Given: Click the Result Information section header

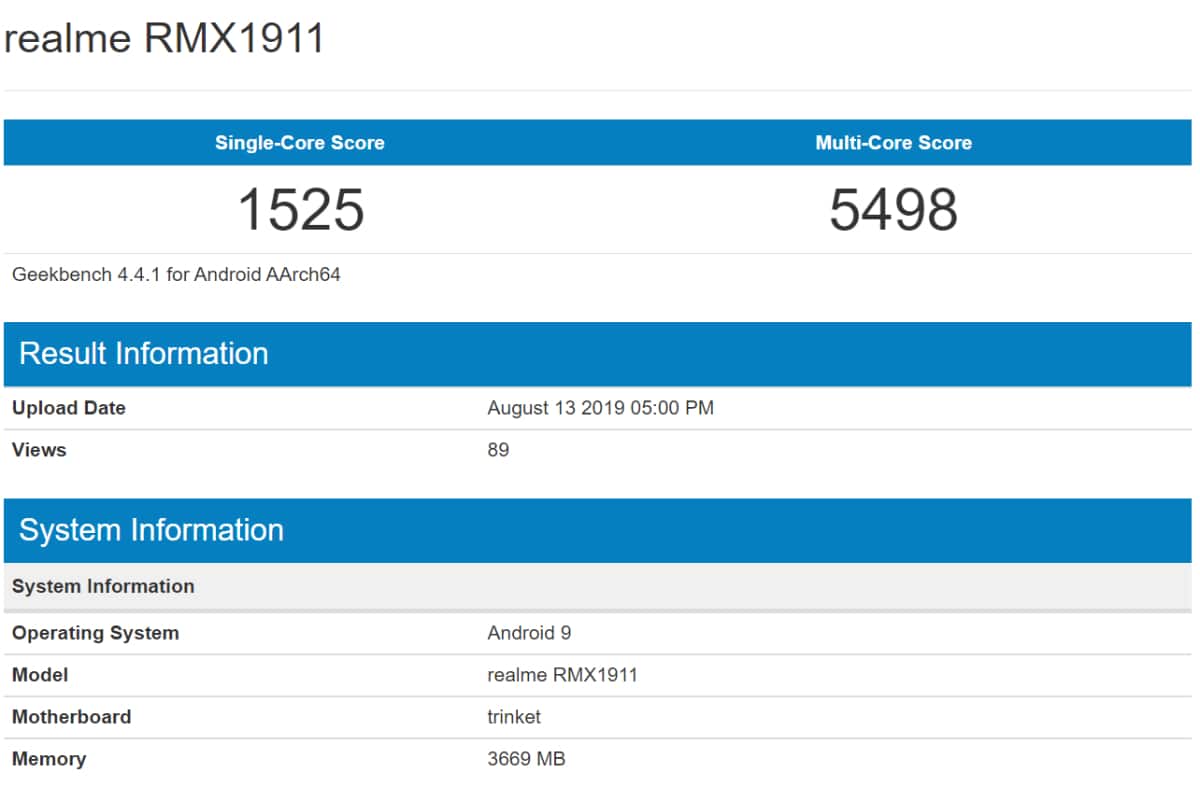Looking at the screenshot, I should tap(143, 354).
